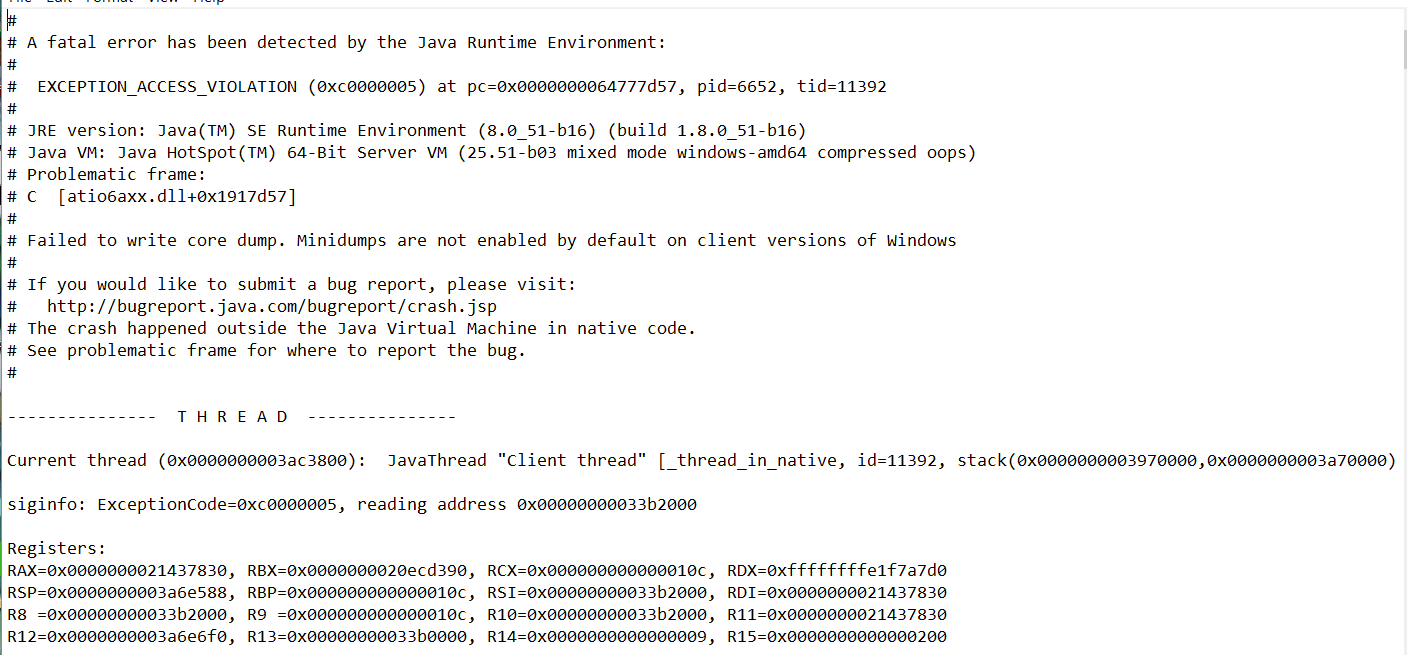Click the siginfo ExceptionCode line

pyautogui.click(x=351, y=505)
